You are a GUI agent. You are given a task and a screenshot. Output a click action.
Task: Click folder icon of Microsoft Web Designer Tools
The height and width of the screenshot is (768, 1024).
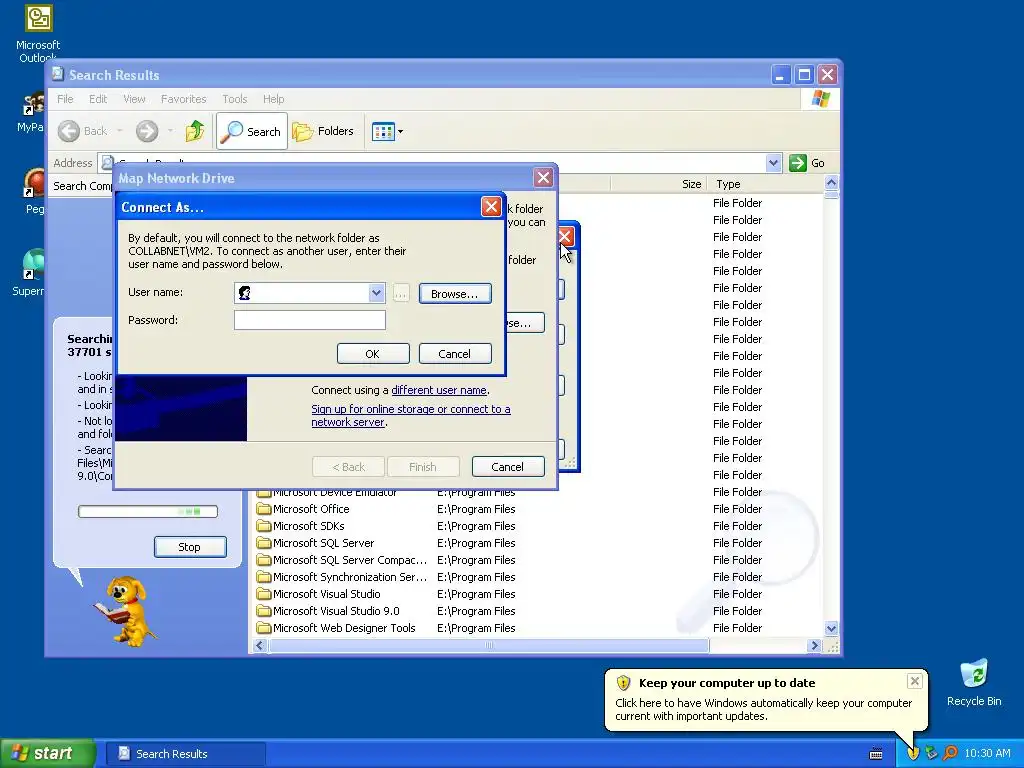264,628
